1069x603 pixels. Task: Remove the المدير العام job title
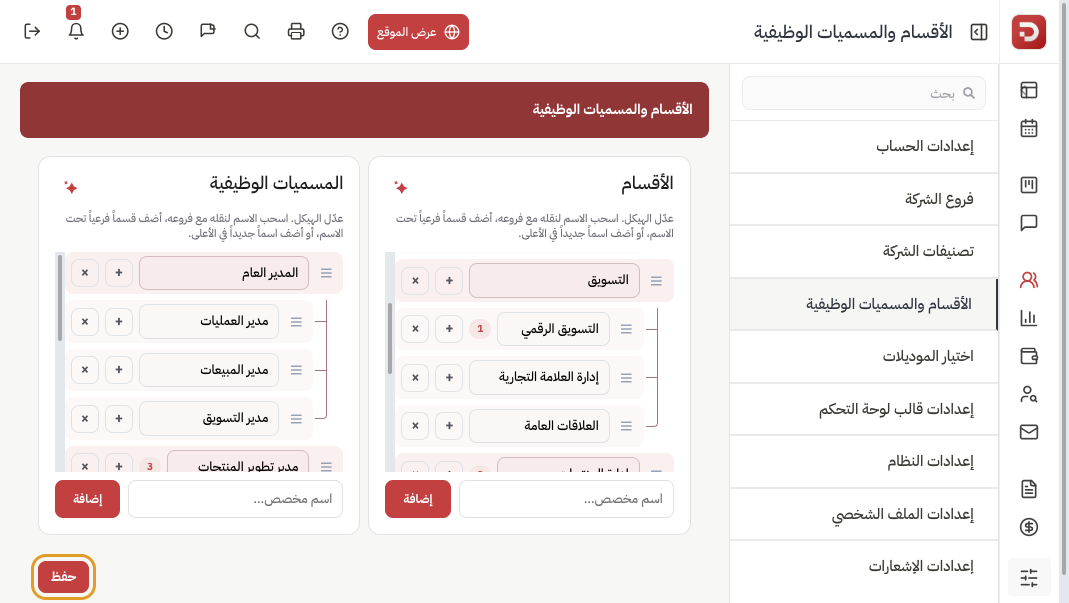85,273
